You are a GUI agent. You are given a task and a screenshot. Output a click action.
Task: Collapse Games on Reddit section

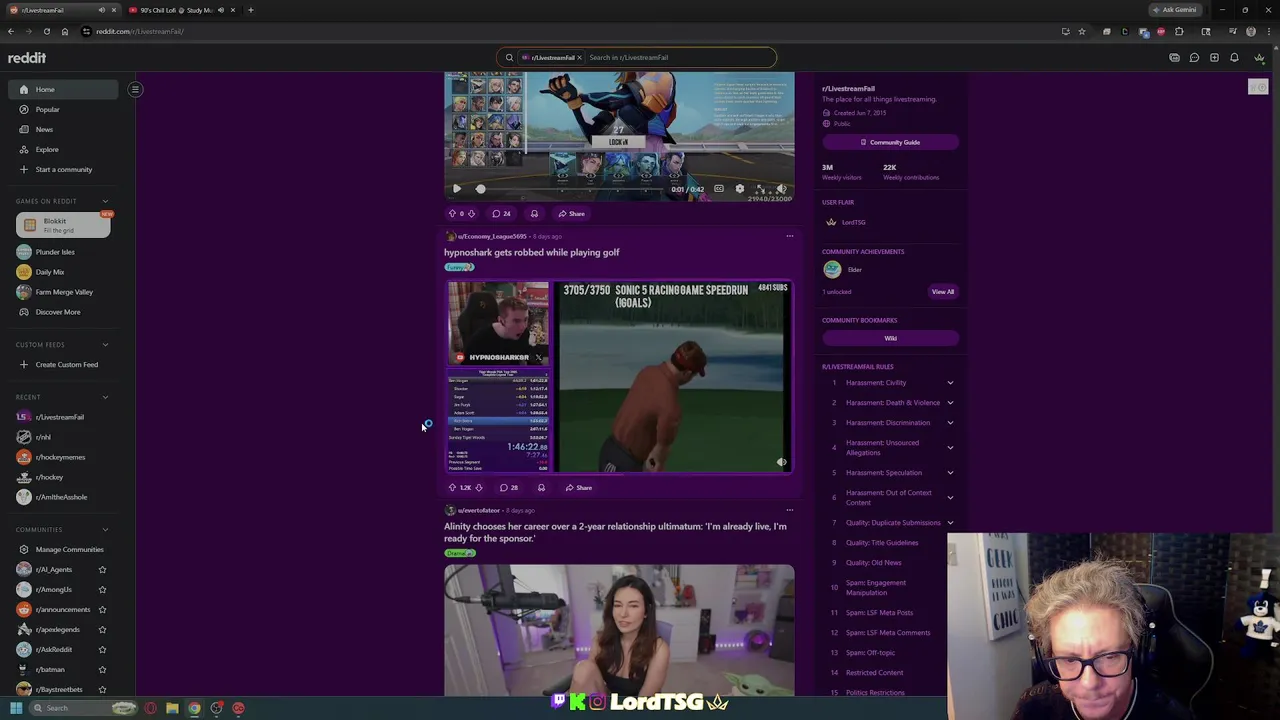105,201
